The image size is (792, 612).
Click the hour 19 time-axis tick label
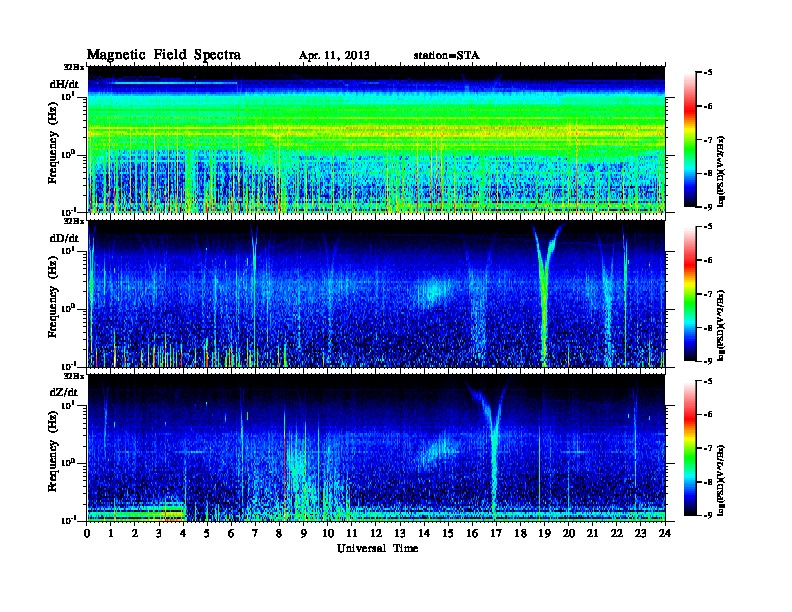544,534
